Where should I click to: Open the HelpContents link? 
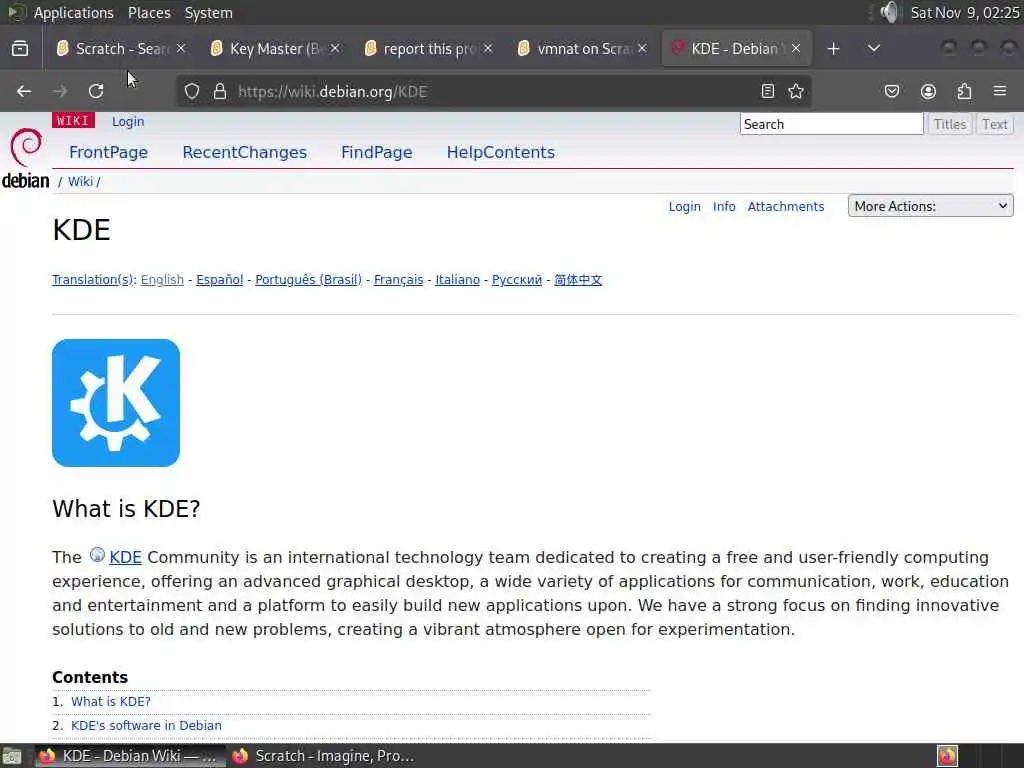[x=501, y=152]
